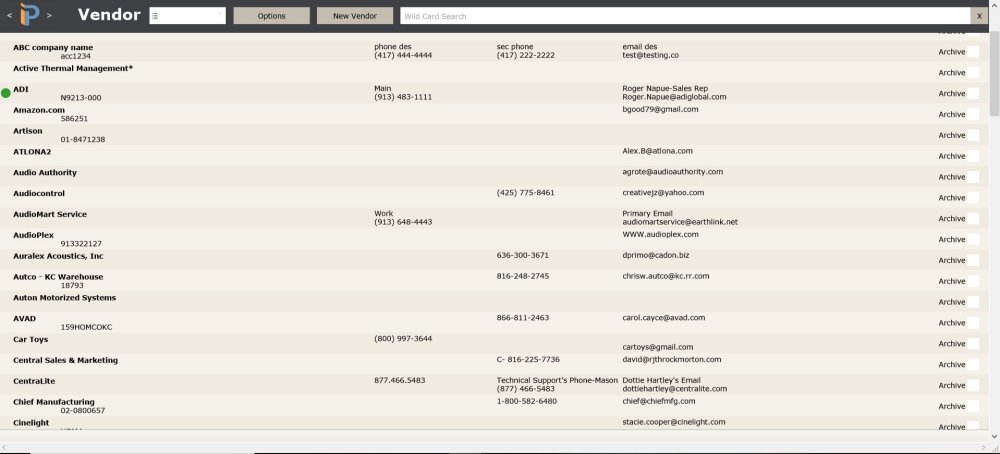Tick the Archive checkbox for Audiocontrol
Image resolution: width=1000 pixels, height=454 pixels.
pyautogui.click(x=973, y=198)
